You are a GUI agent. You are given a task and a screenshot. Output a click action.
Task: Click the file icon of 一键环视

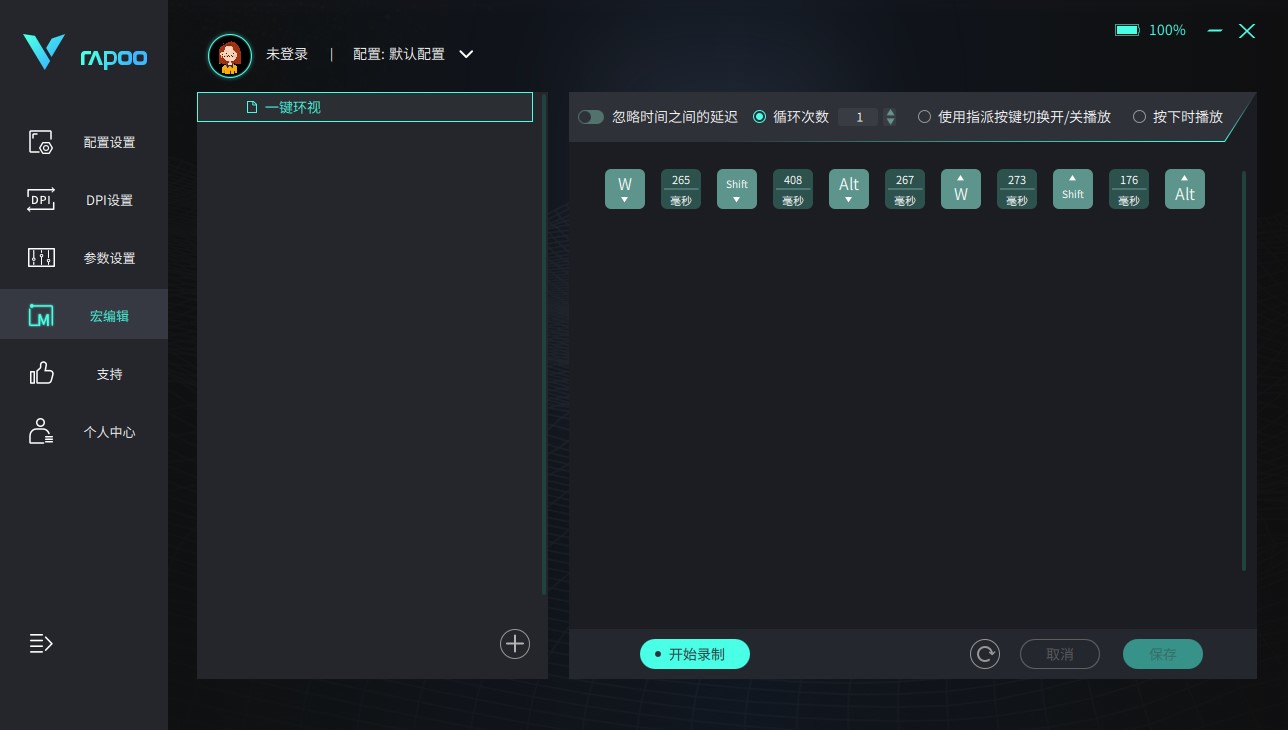click(252, 107)
